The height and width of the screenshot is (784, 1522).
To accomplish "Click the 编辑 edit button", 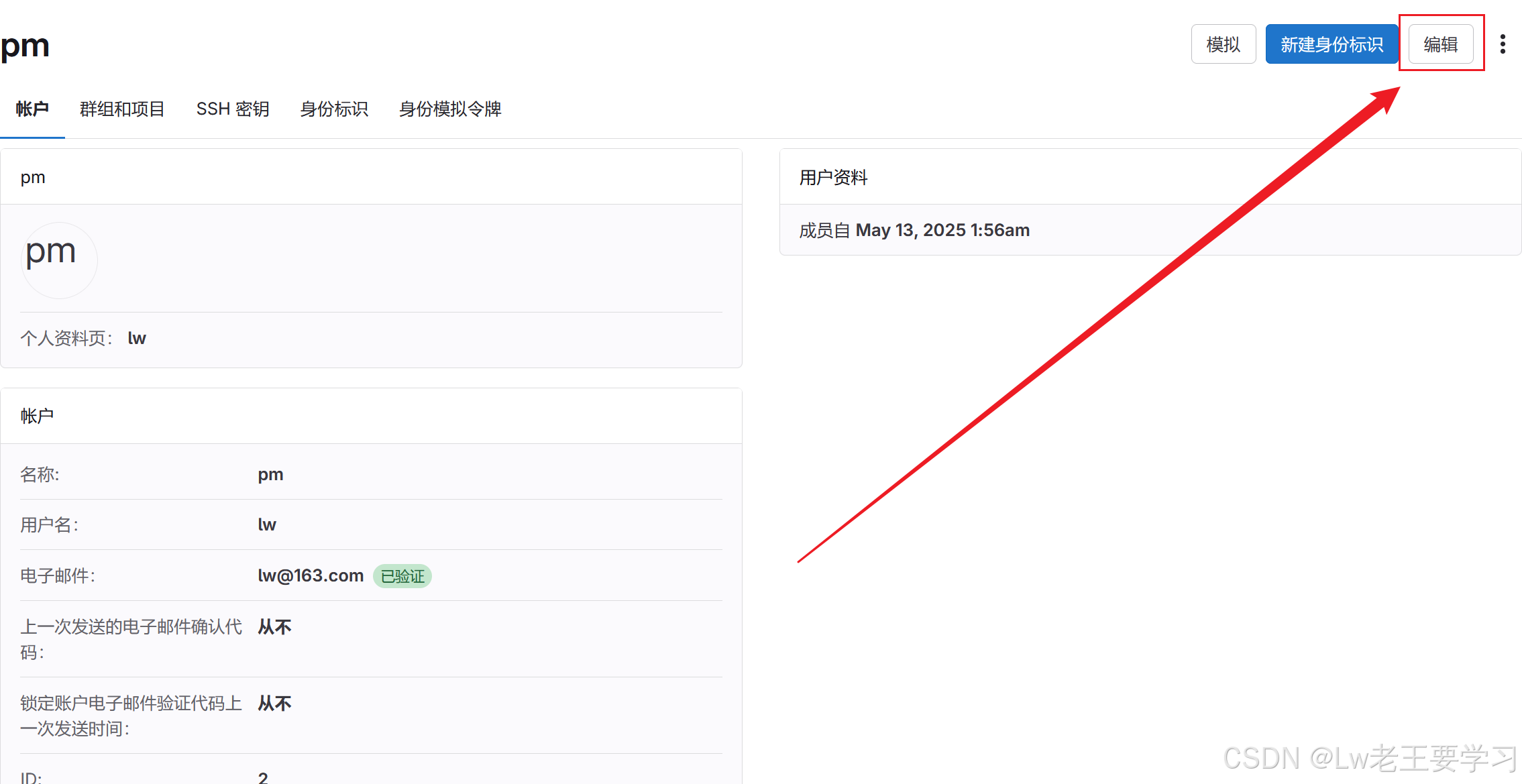I will pyautogui.click(x=1440, y=44).
